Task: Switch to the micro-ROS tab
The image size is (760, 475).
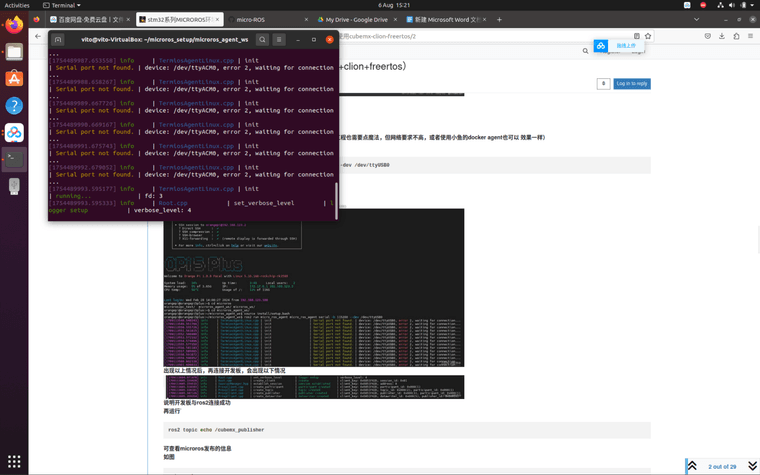Action: pyautogui.click(x=267, y=20)
